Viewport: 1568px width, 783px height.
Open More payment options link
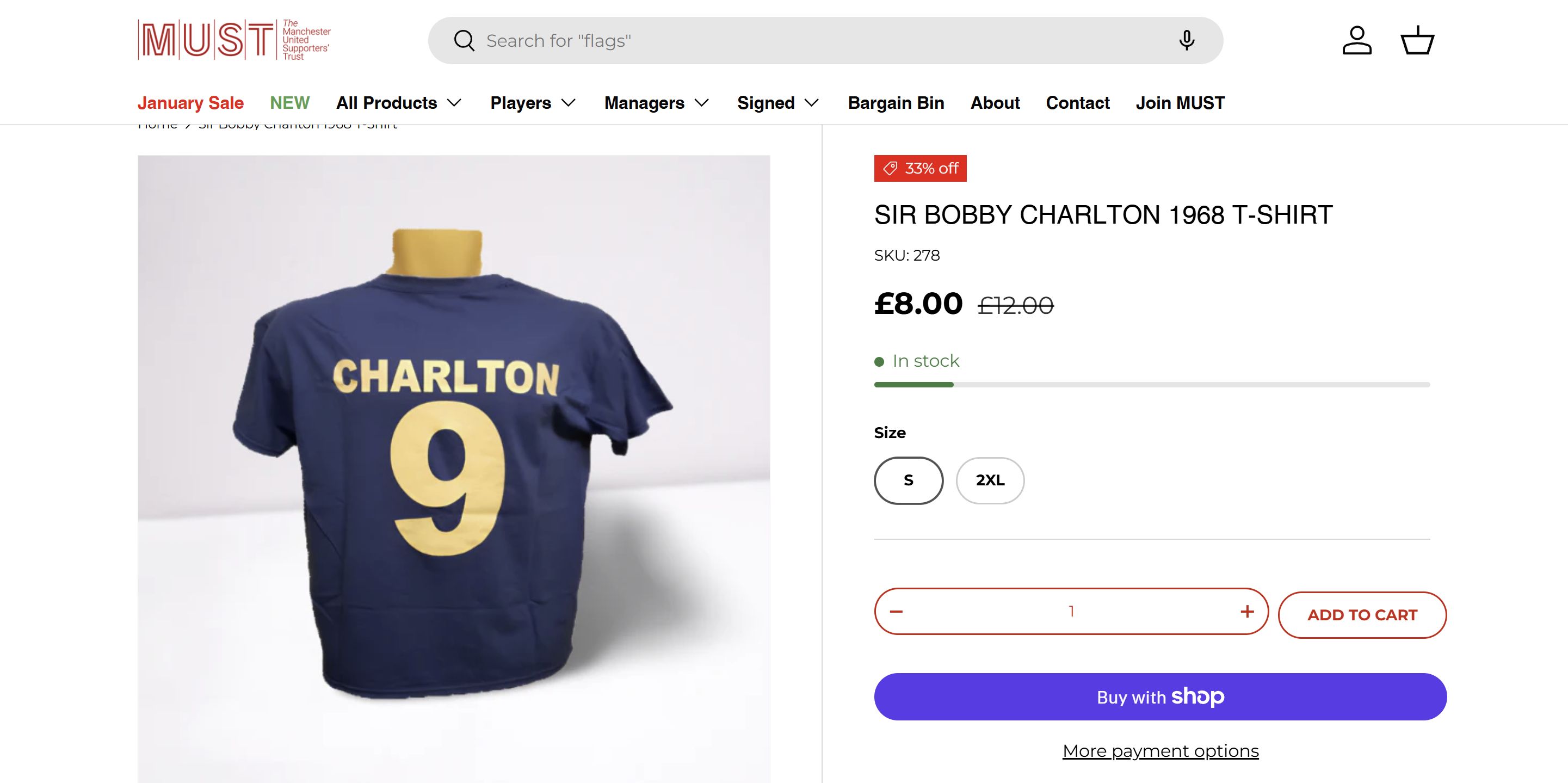1160,751
